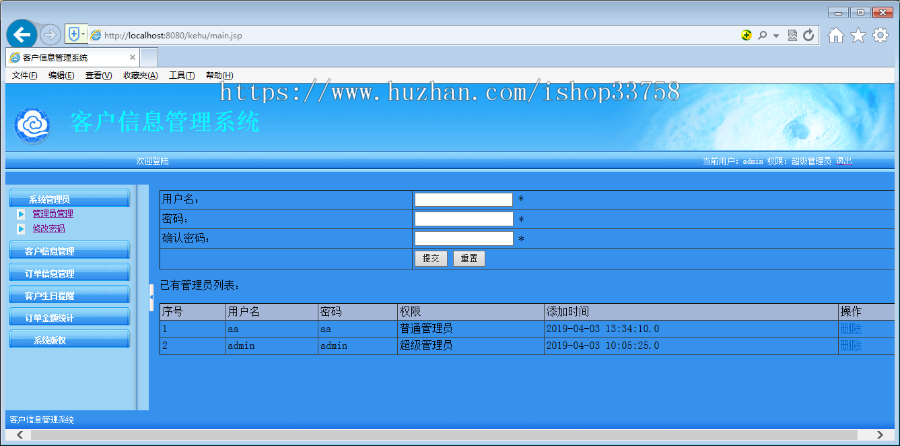Expand the 订单信息管理 sidebar section

pos(69,273)
